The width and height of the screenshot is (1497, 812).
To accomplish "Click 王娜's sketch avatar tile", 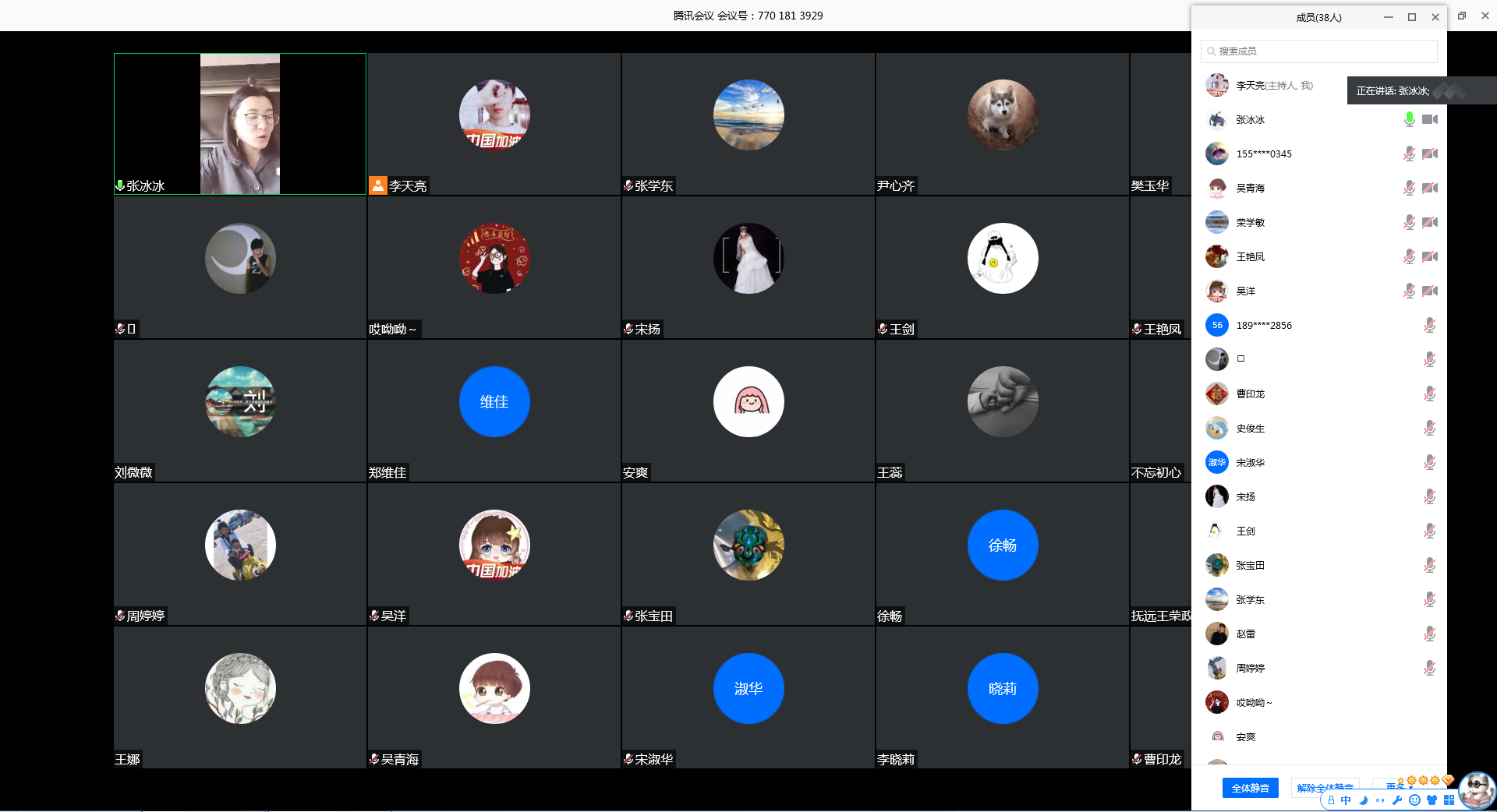I will pos(240,688).
